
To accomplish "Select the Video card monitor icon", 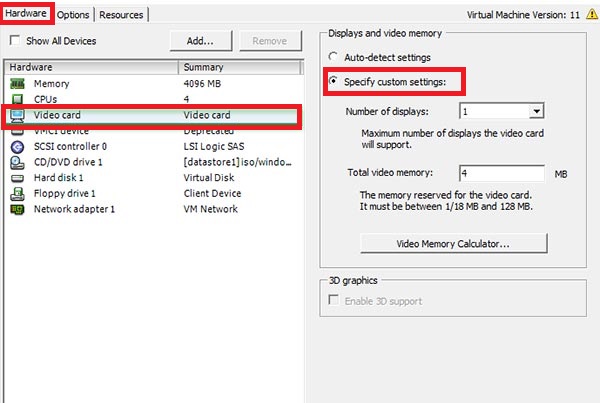I will 17,115.
